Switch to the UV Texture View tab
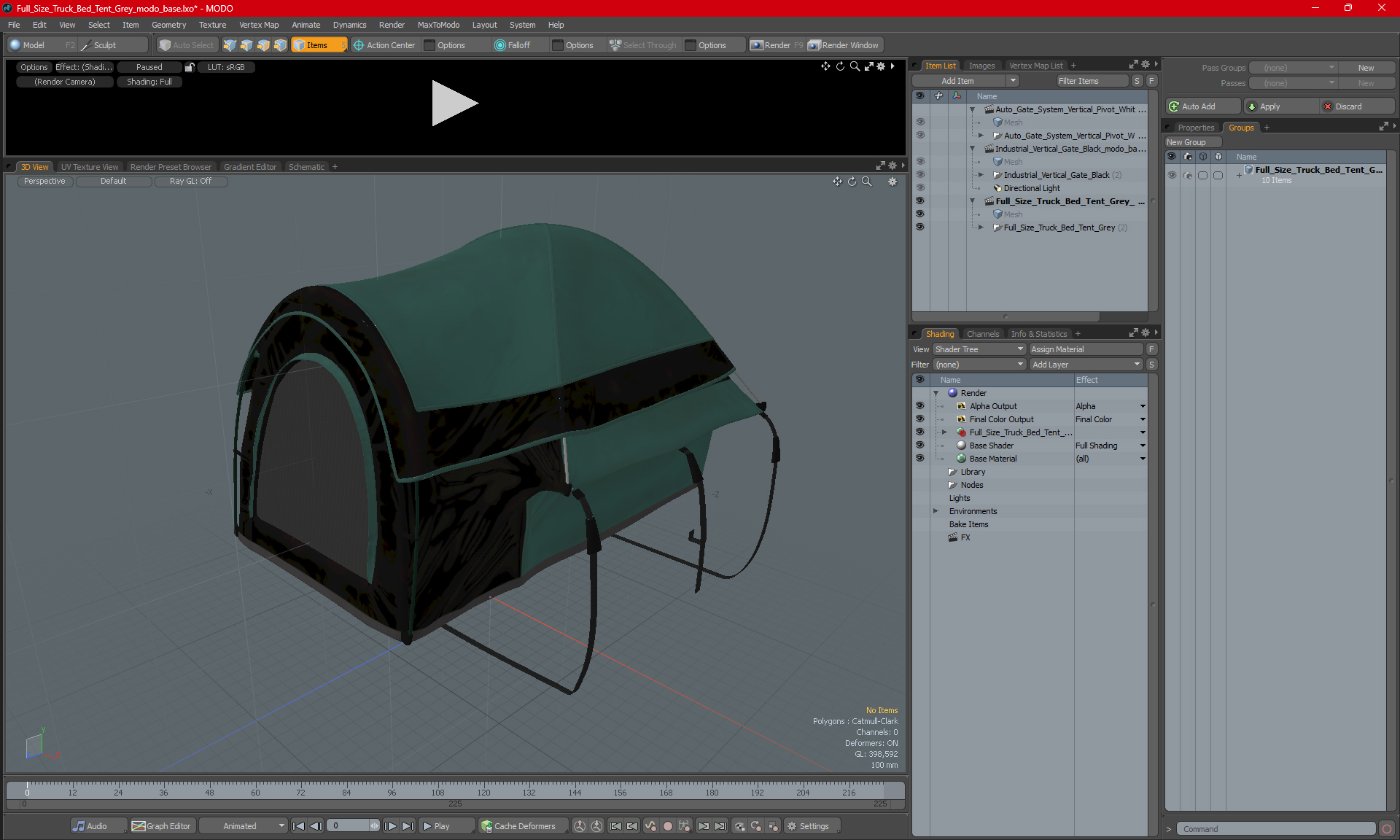This screenshot has width=1400, height=840. (89, 167)
